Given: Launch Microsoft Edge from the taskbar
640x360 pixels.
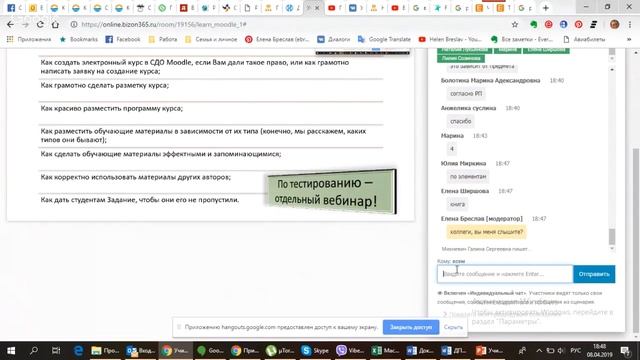Looking at the screenshot, I should [78, 351].
